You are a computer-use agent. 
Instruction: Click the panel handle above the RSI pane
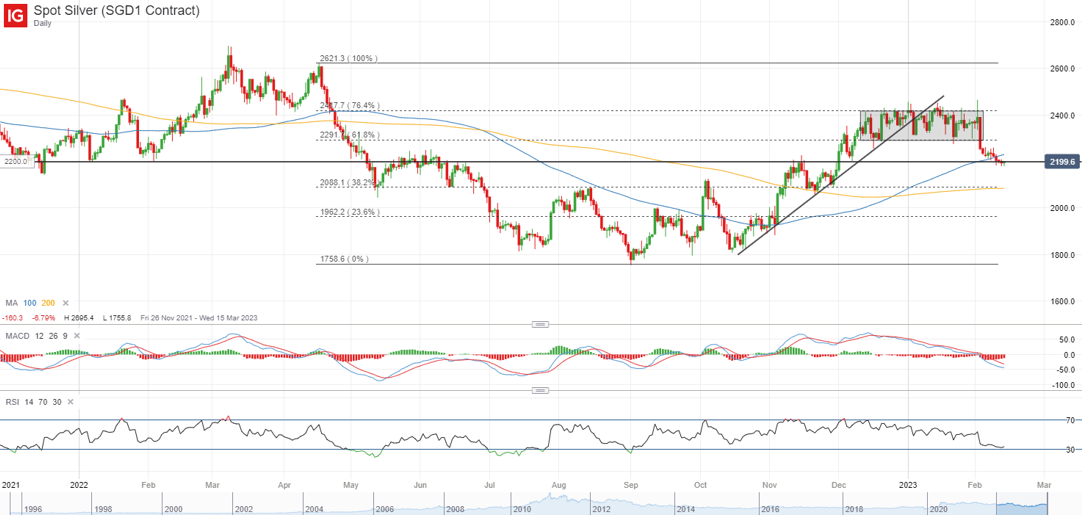[540, 391]
